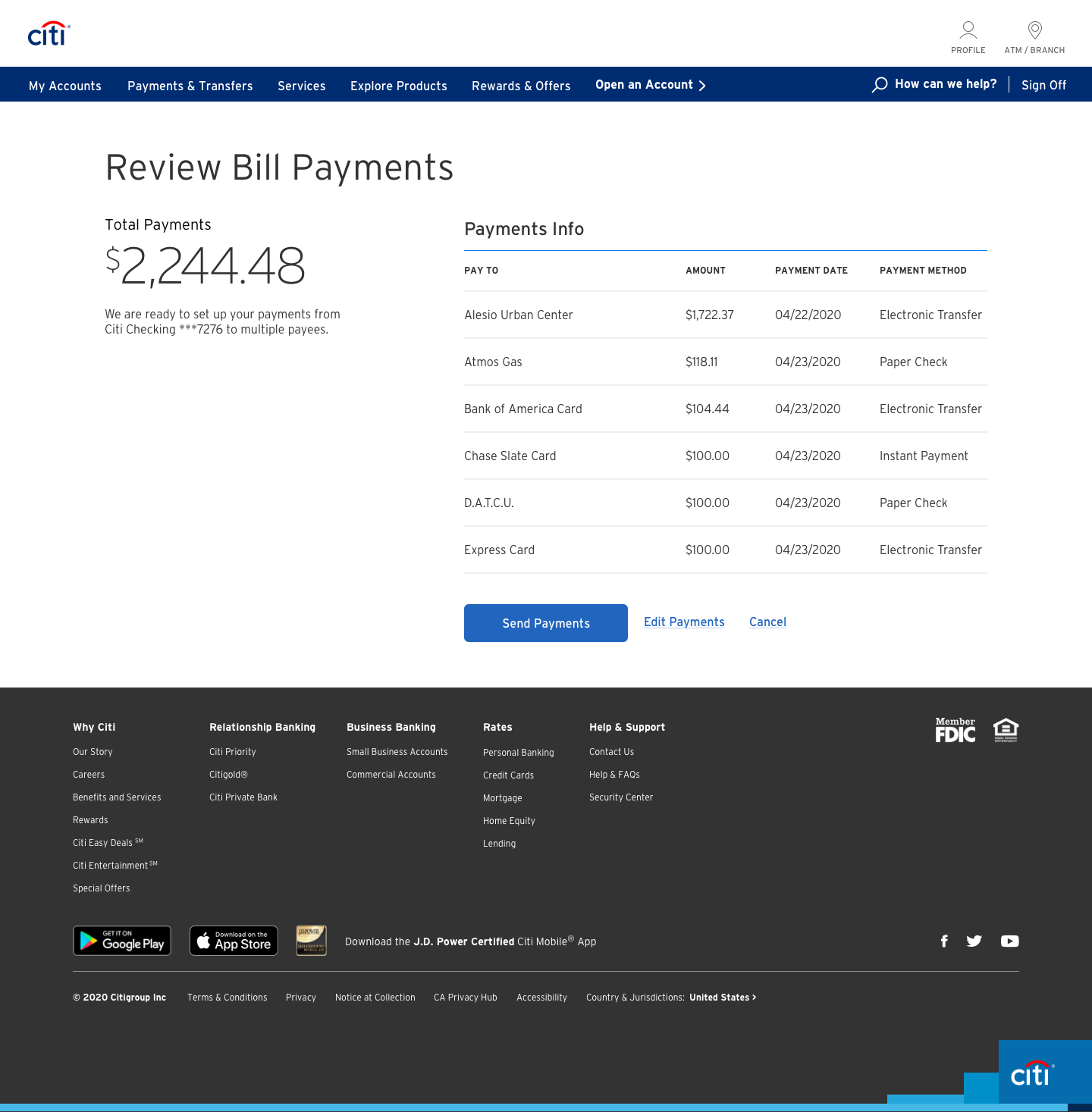The image size is (1092, 1112).
Task: Open the Accessibility footer link
Action: [541, 998]
